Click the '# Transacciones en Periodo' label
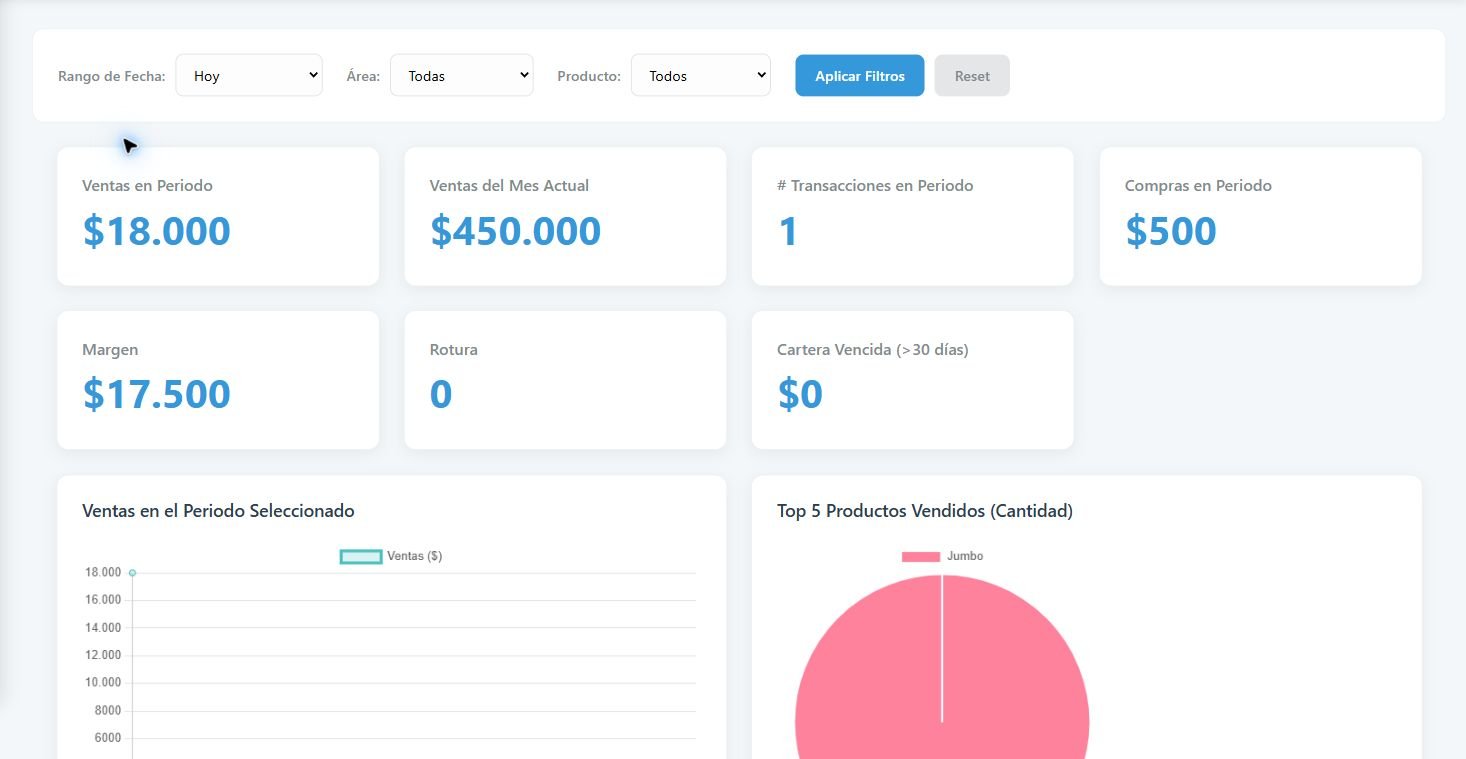Viewport: 1466px width, 759px height. [x=875, y=186]
